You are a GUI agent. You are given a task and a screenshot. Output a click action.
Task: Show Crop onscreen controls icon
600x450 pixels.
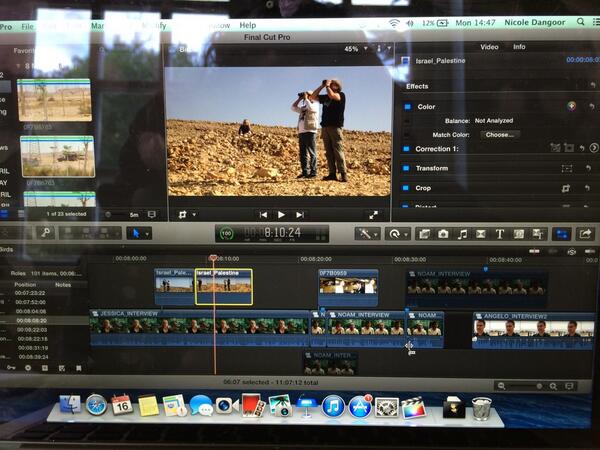pyautogui.click(x=566, y=188)
